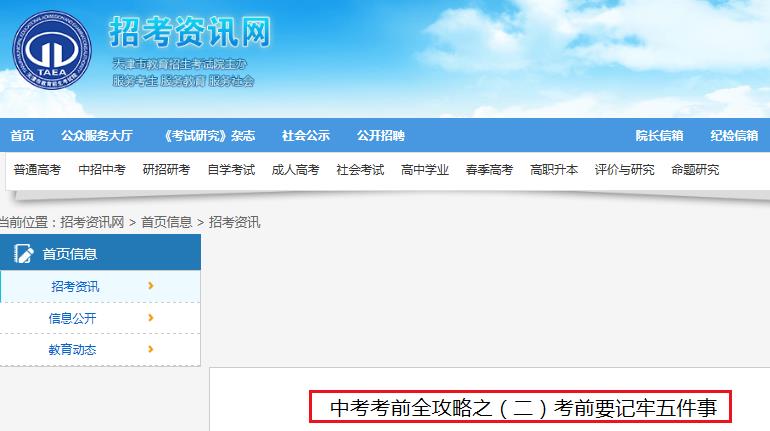The height and width of the screenshot is (431, 770).
Task: Click orange chevron next to 招考资讯
Action: coord(151,286)
